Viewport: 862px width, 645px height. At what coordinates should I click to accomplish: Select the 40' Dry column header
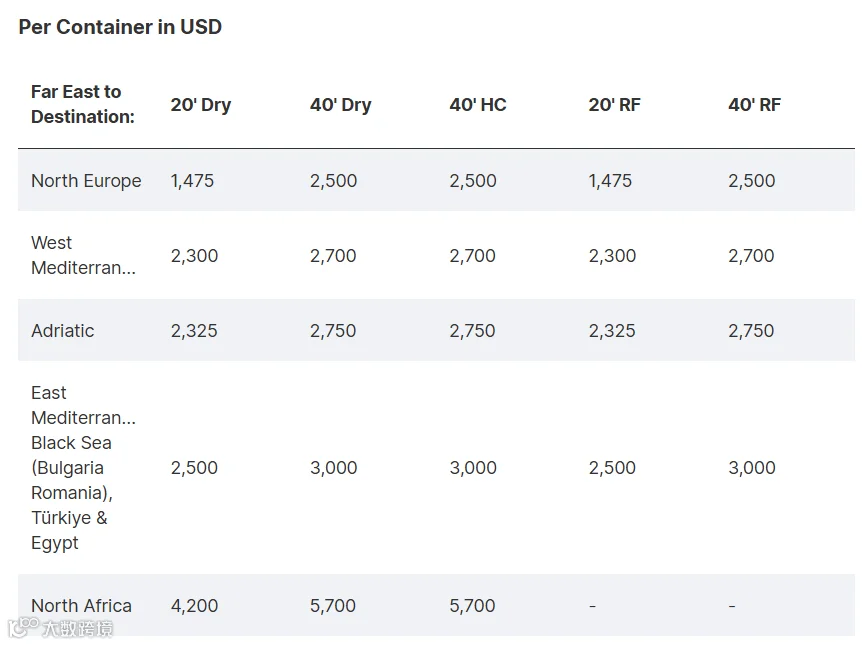[x=340, y=104]
